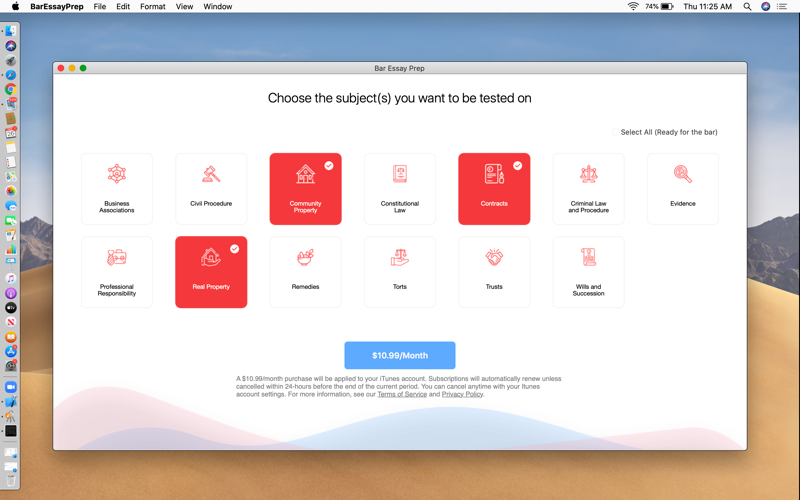Select the Business Associations subject icon

pyautogui.click(x=117, y=174)
